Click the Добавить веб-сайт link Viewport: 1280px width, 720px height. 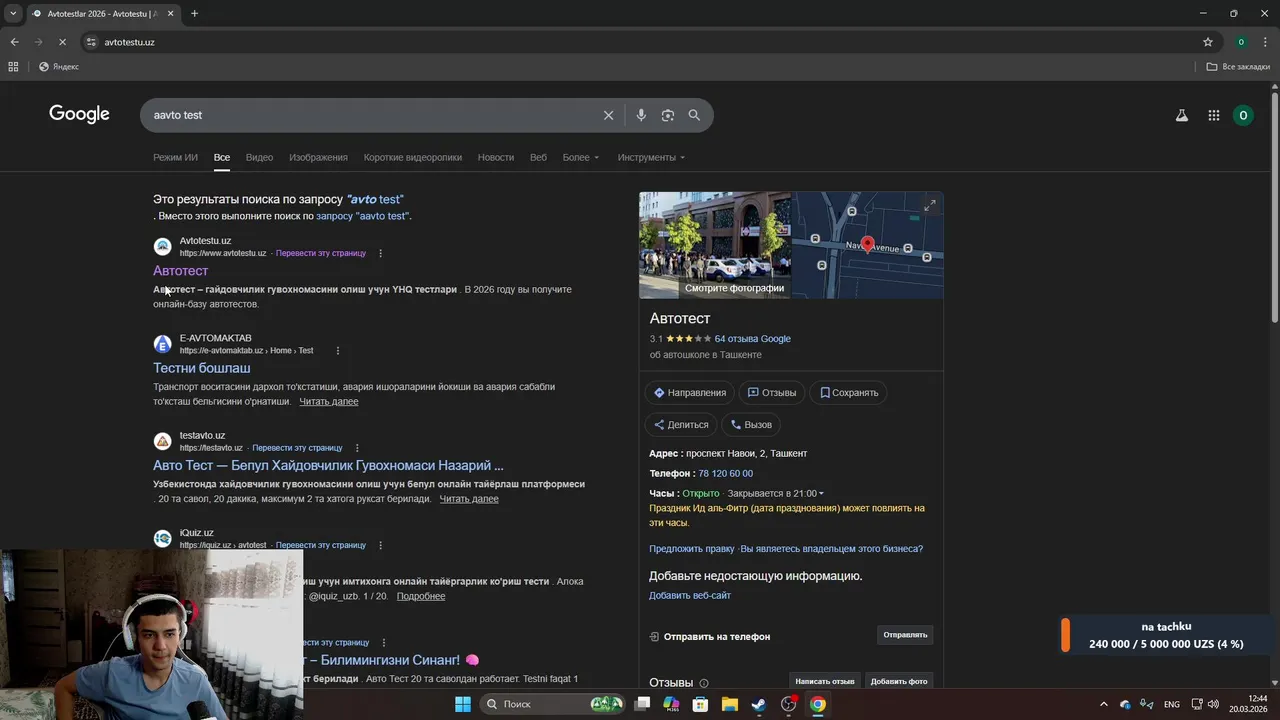(x=690, y=595)
